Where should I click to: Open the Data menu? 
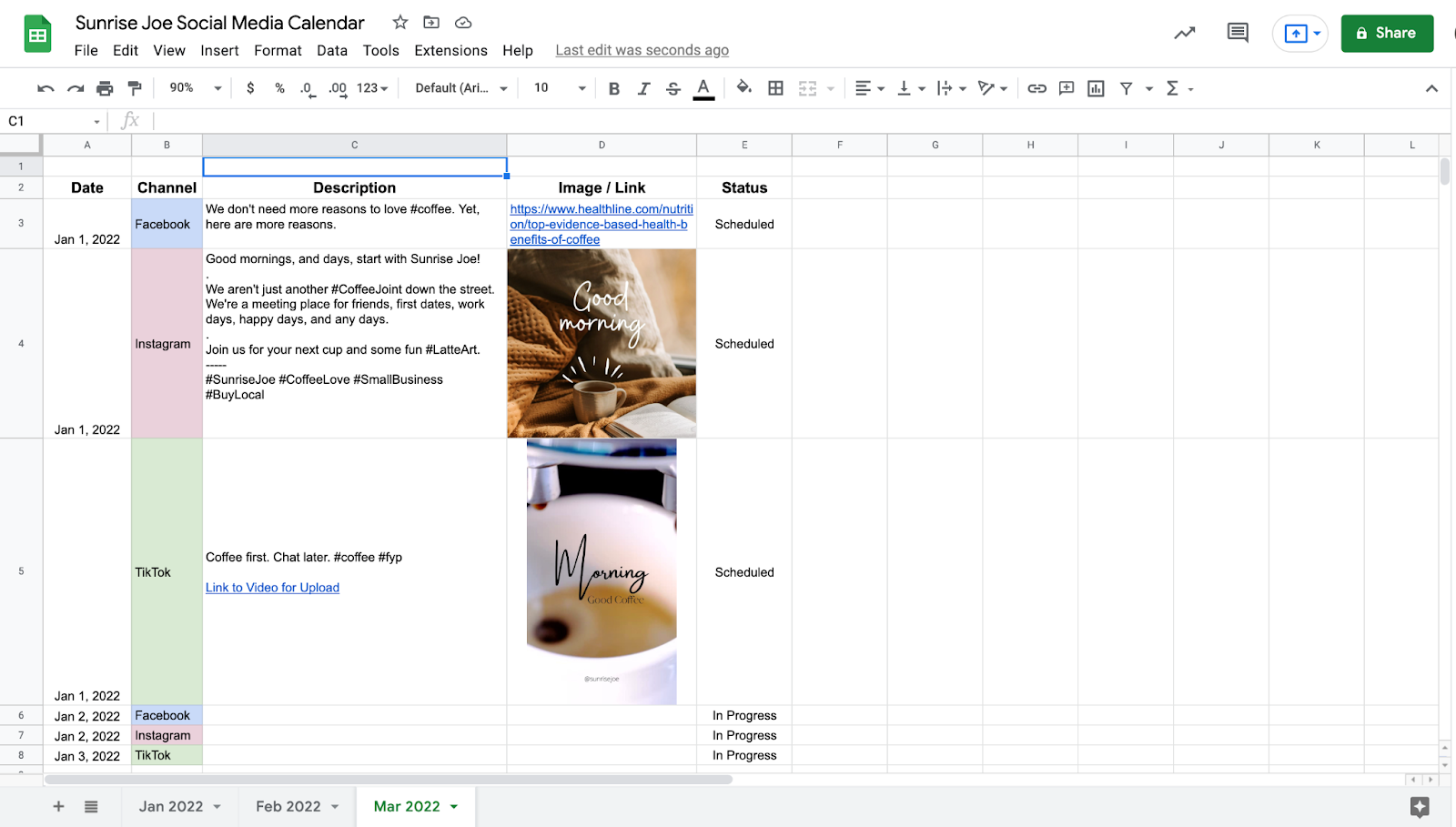[x=332, y=51]
